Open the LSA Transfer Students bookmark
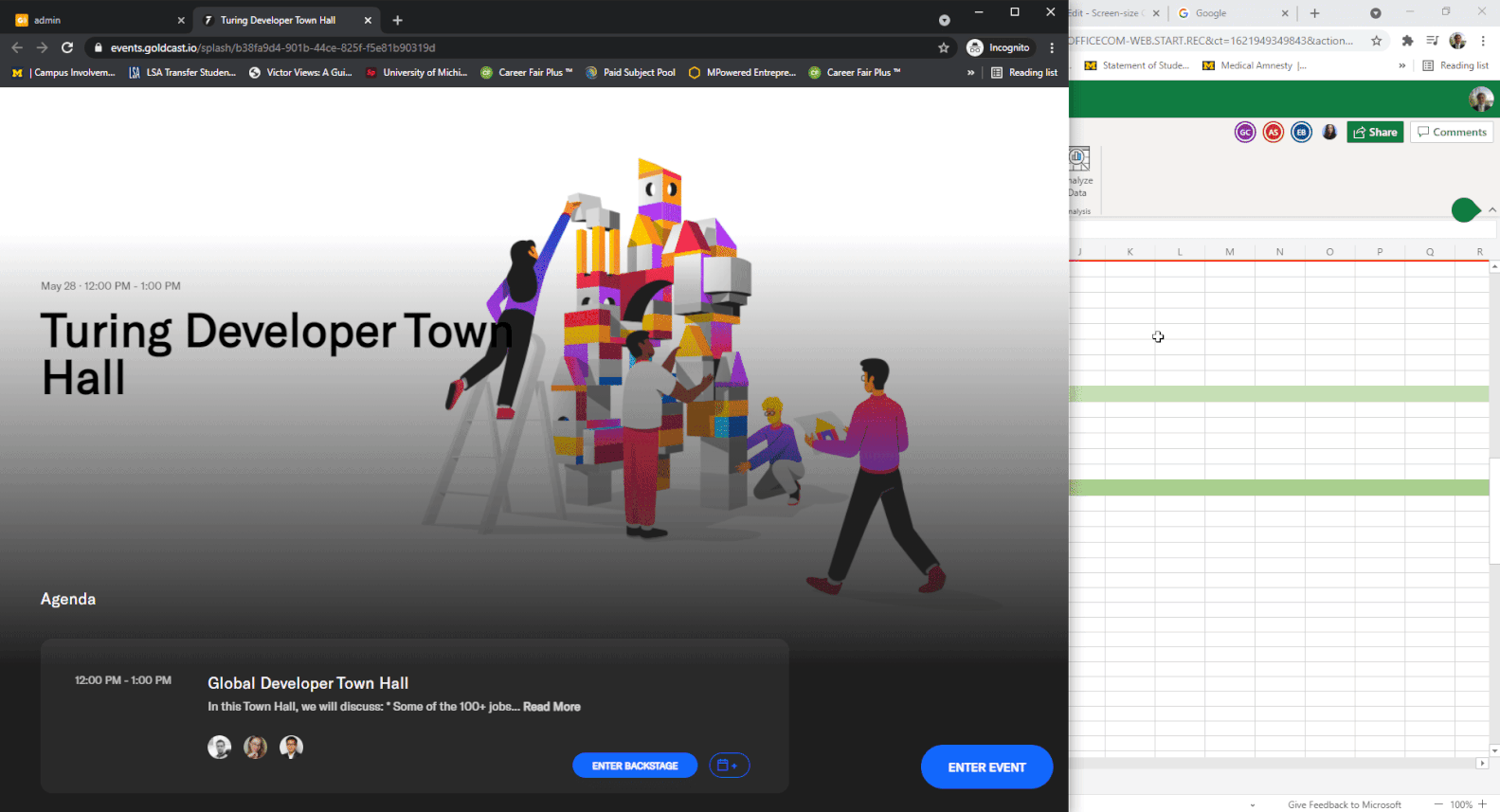1500x812 pixels. click(x=182, y=72)
